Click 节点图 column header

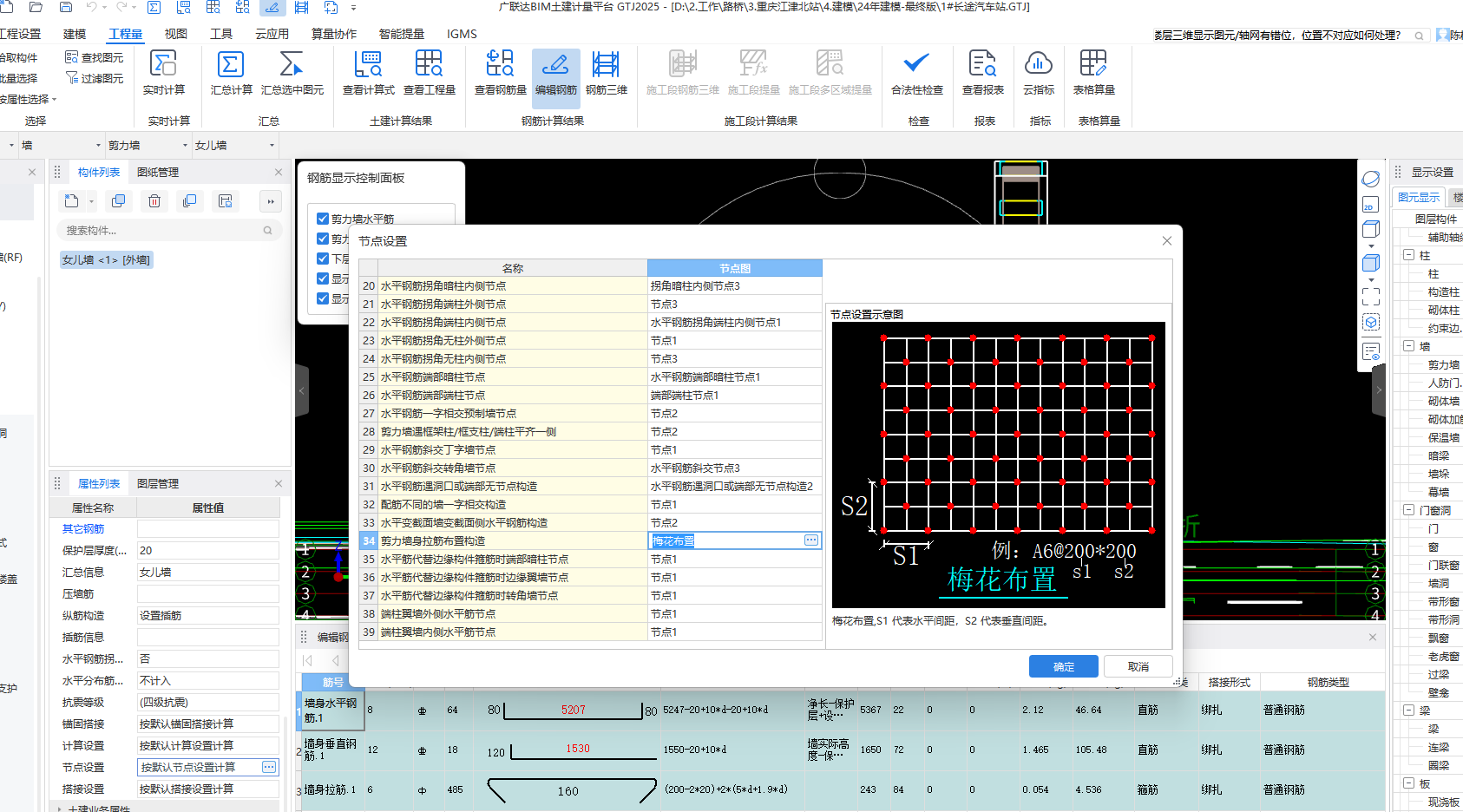click(x=735, y=268)
